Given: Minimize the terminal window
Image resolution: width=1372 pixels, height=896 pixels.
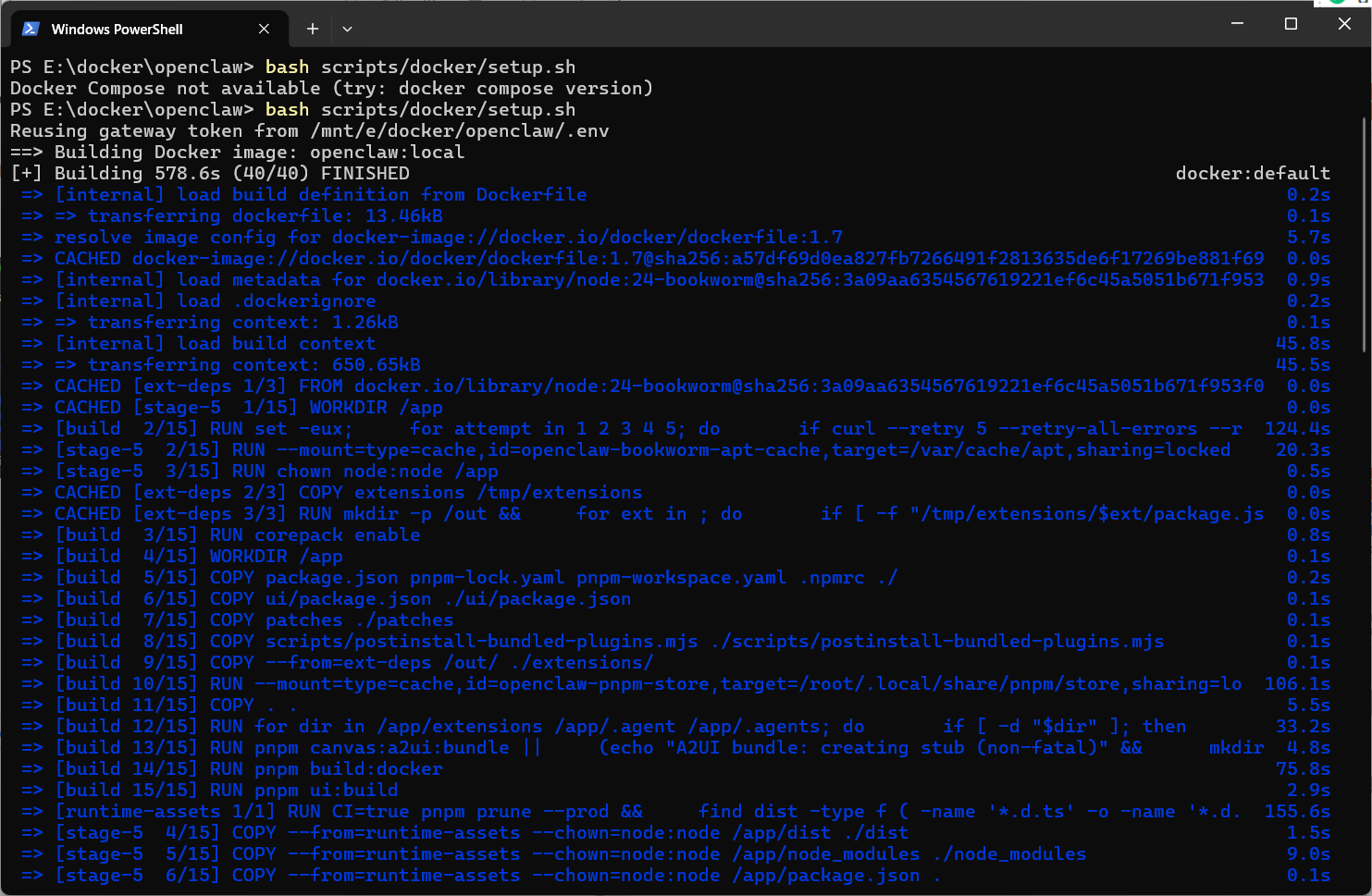Looking at the screenshot, I should coord(1237,23).
